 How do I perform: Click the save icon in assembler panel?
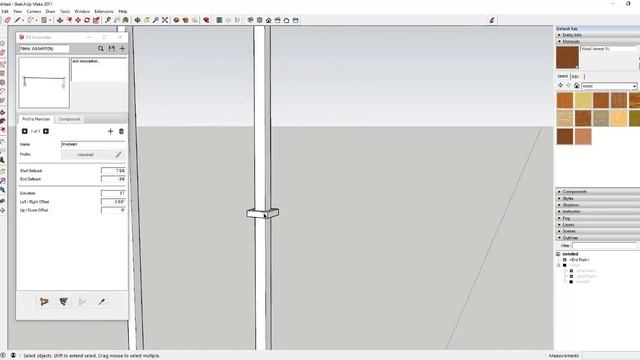(x=111, y=49)
